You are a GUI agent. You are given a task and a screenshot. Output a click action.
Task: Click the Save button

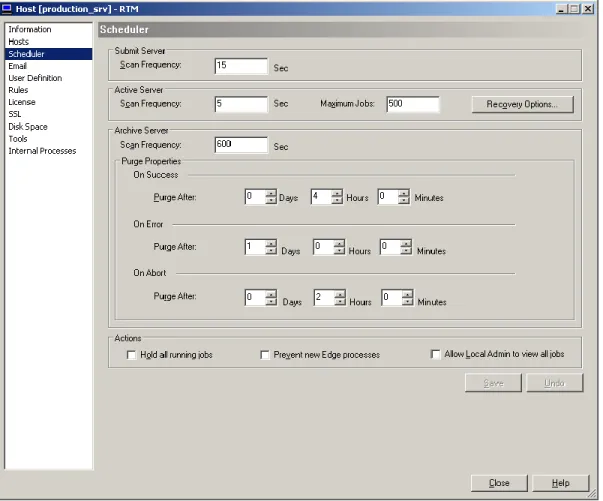tap(493, 383)
